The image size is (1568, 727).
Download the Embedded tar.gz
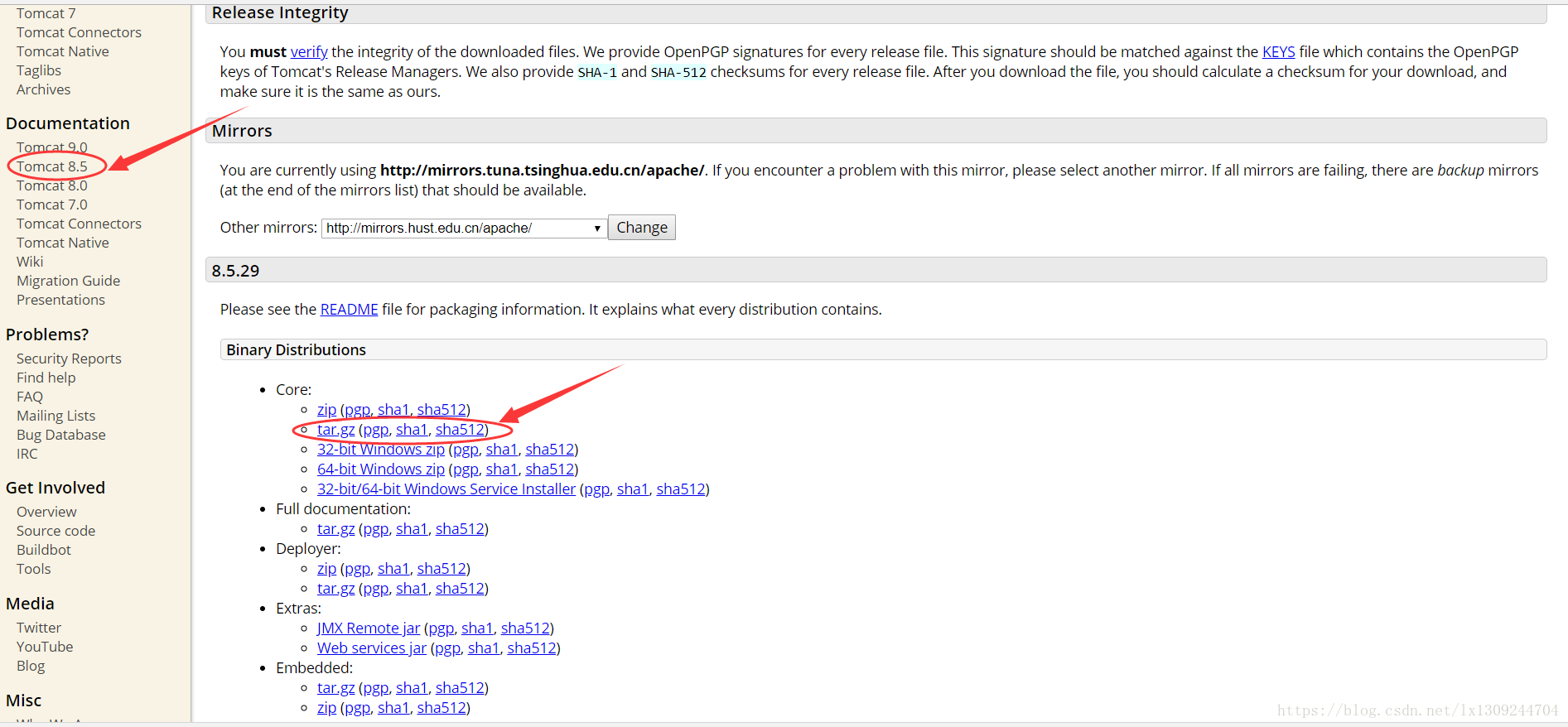click(335, 688)
